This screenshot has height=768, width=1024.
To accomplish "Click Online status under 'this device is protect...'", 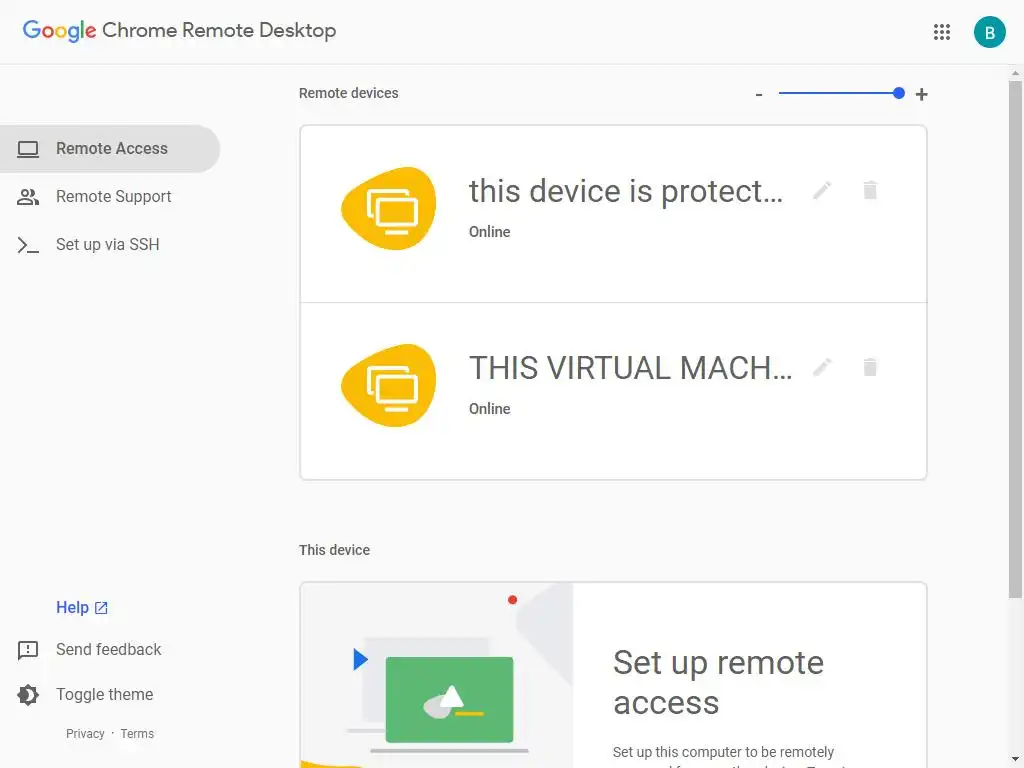I will [x=490, y=232].
